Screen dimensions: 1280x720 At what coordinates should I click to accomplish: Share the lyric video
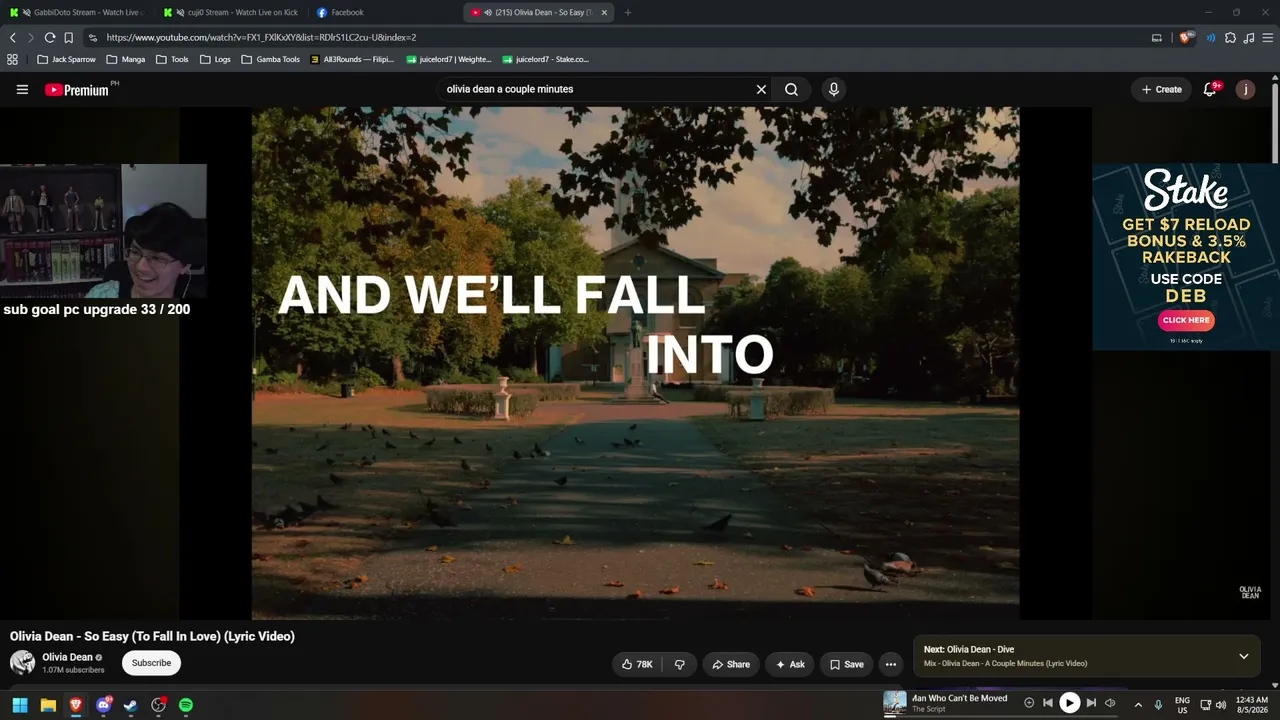(x=731, y=664)
